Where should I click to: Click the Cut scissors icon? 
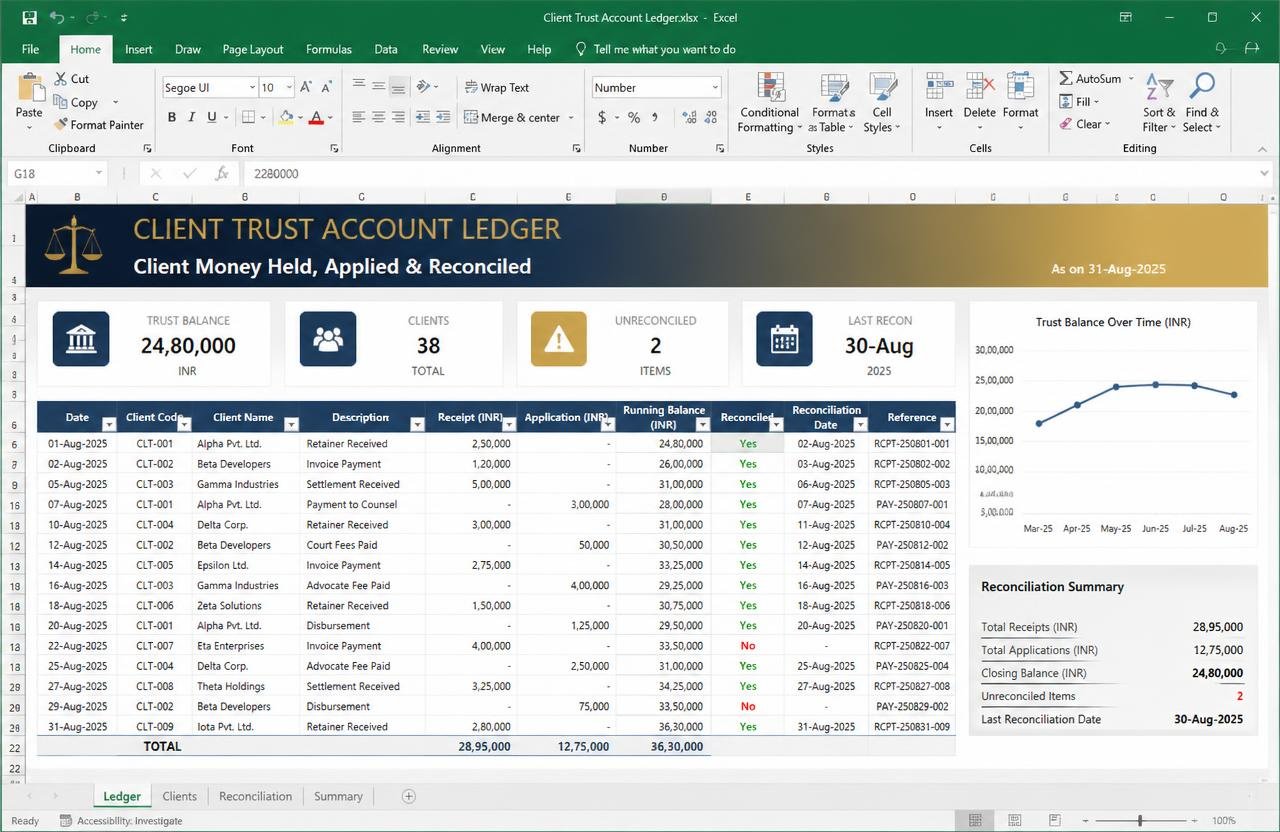coord(59,79)
